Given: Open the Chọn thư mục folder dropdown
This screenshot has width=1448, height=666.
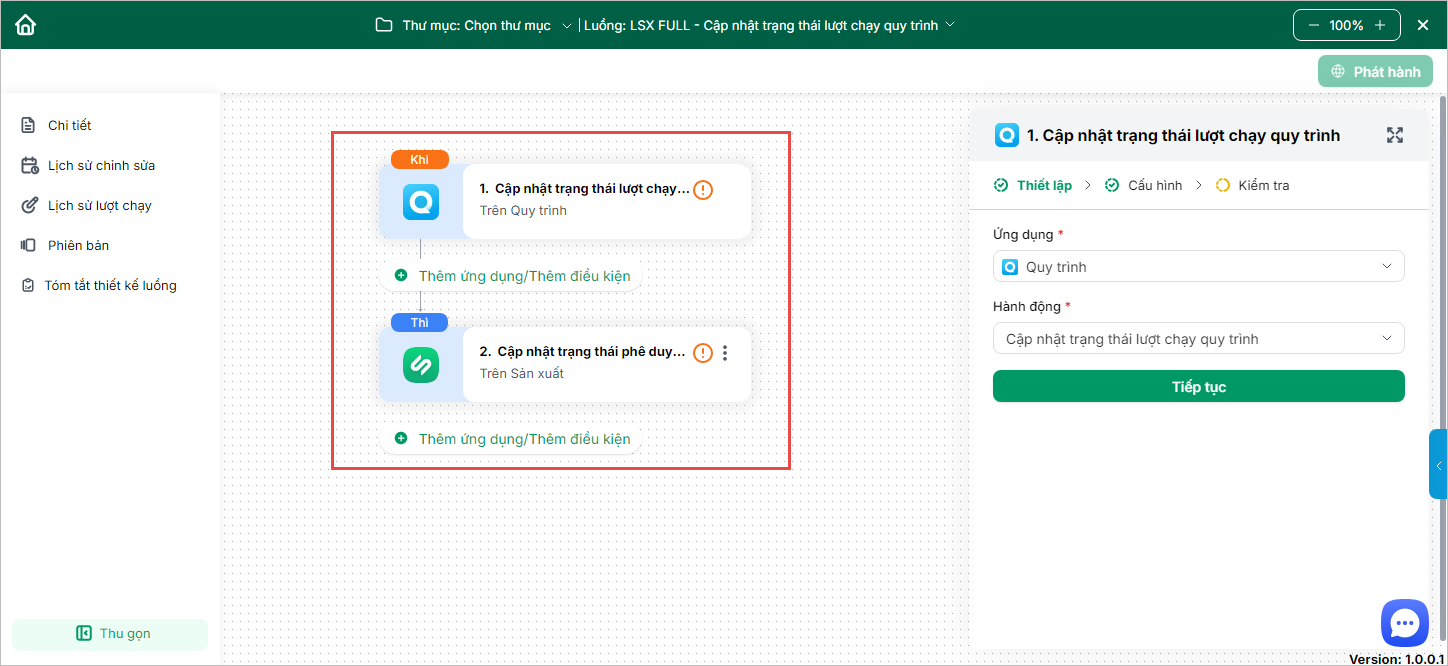Looking at the screenshot, I should [x=487, y=25].
